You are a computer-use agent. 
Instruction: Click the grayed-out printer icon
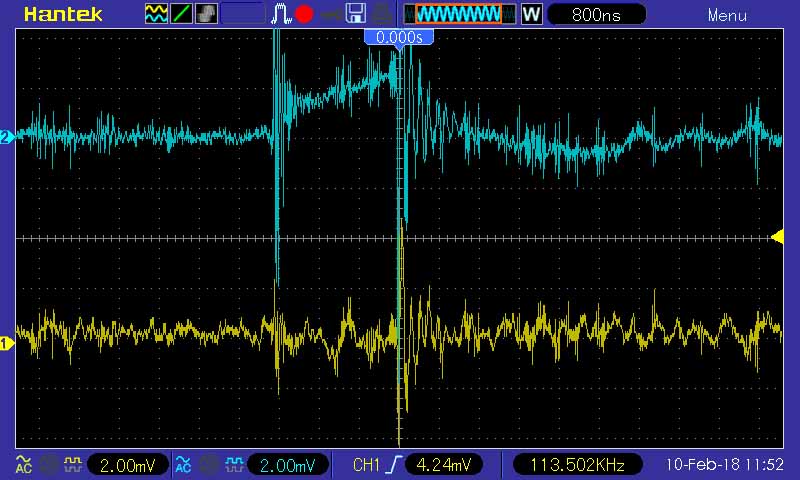pos(382,14)
